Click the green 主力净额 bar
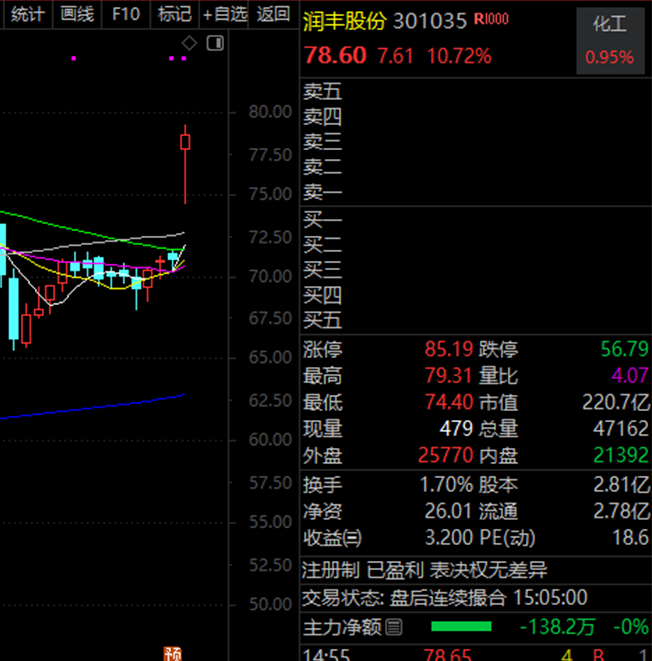 (461, 626)
